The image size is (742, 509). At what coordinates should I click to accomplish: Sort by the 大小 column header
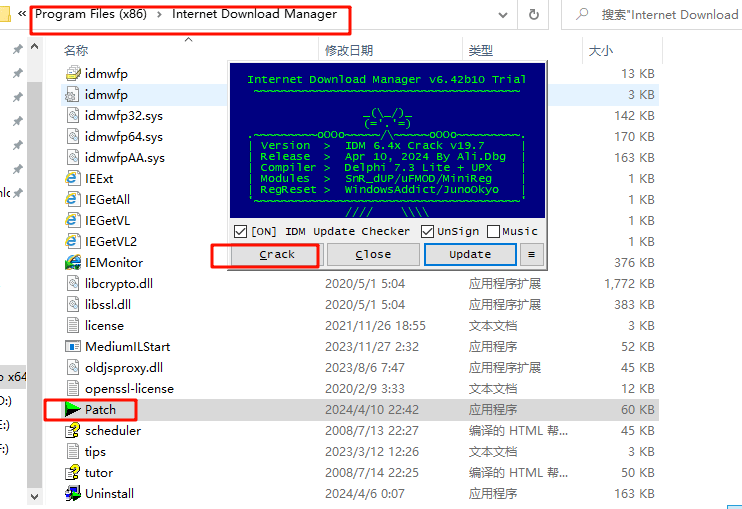pos(601,50)
